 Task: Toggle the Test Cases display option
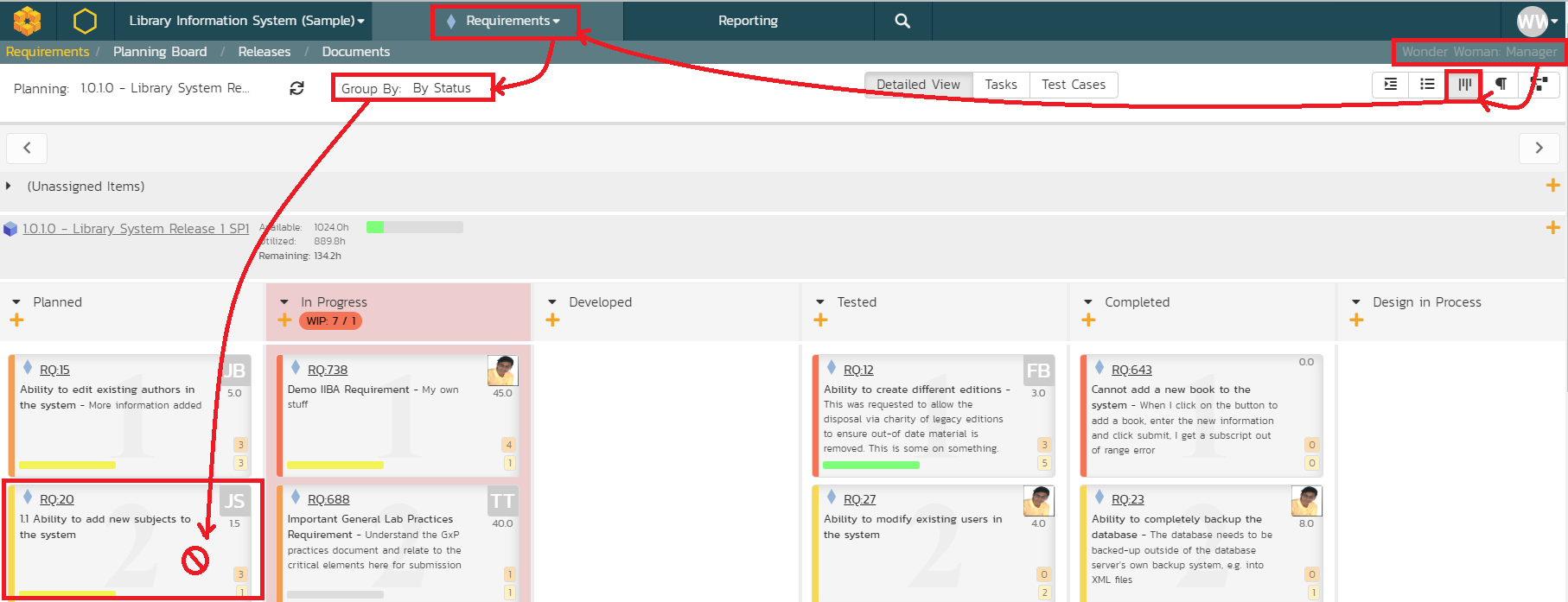pyautogui.click(x=1074, y=85)
